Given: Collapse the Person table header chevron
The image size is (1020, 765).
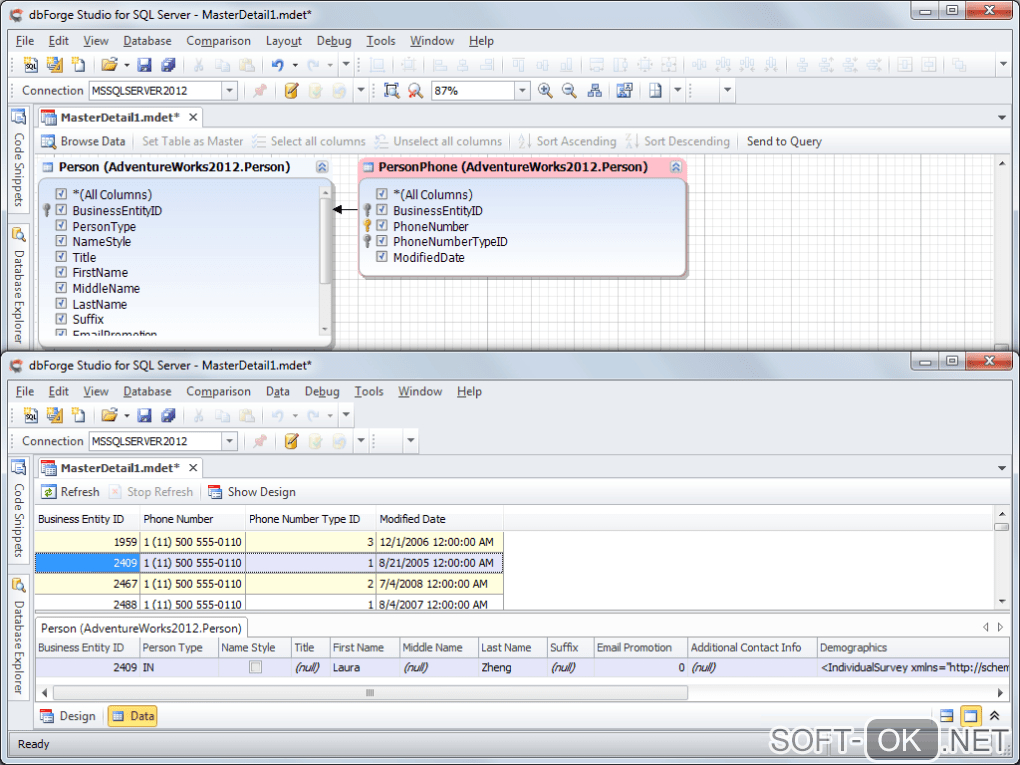Looking at the screenshot, I should (322, 167).
